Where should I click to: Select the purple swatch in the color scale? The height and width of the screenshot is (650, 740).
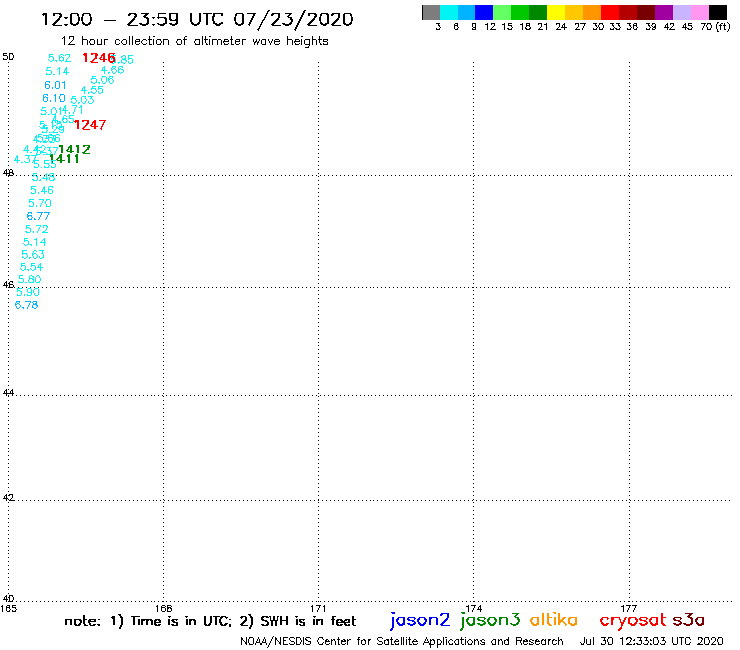(x=664, y=12)
